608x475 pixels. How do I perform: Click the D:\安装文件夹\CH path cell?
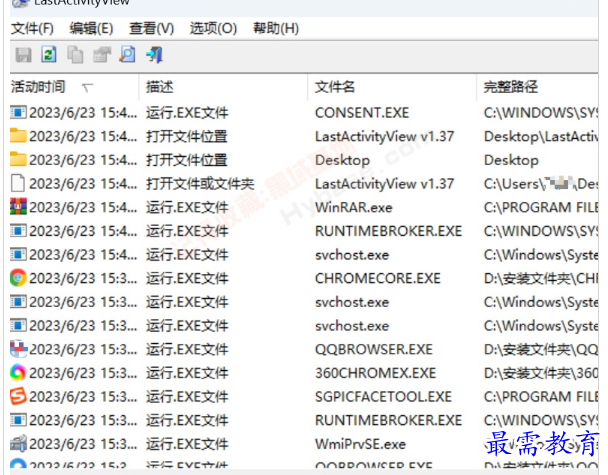[x=541, y=278]
